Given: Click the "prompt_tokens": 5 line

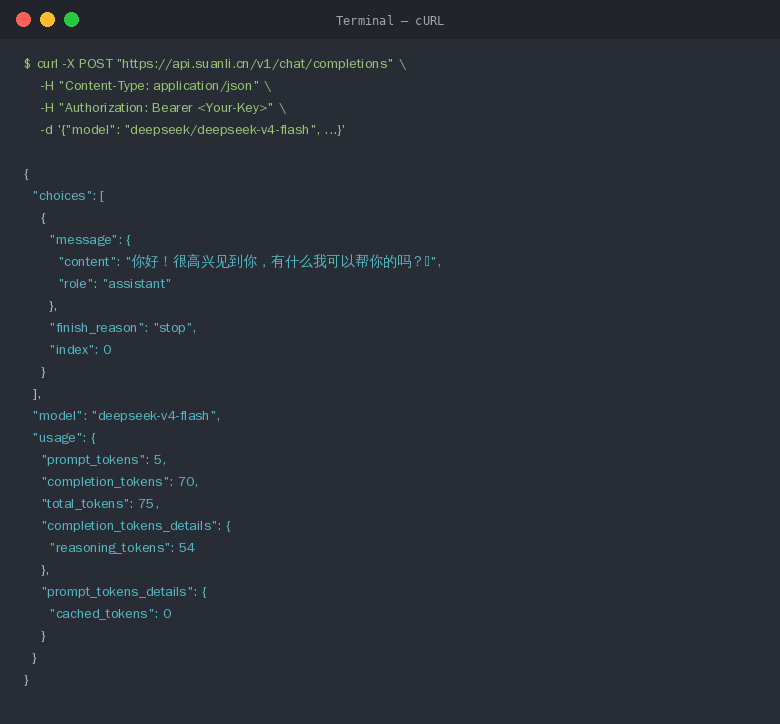Looking at the screenshot, I should (104, 460).
